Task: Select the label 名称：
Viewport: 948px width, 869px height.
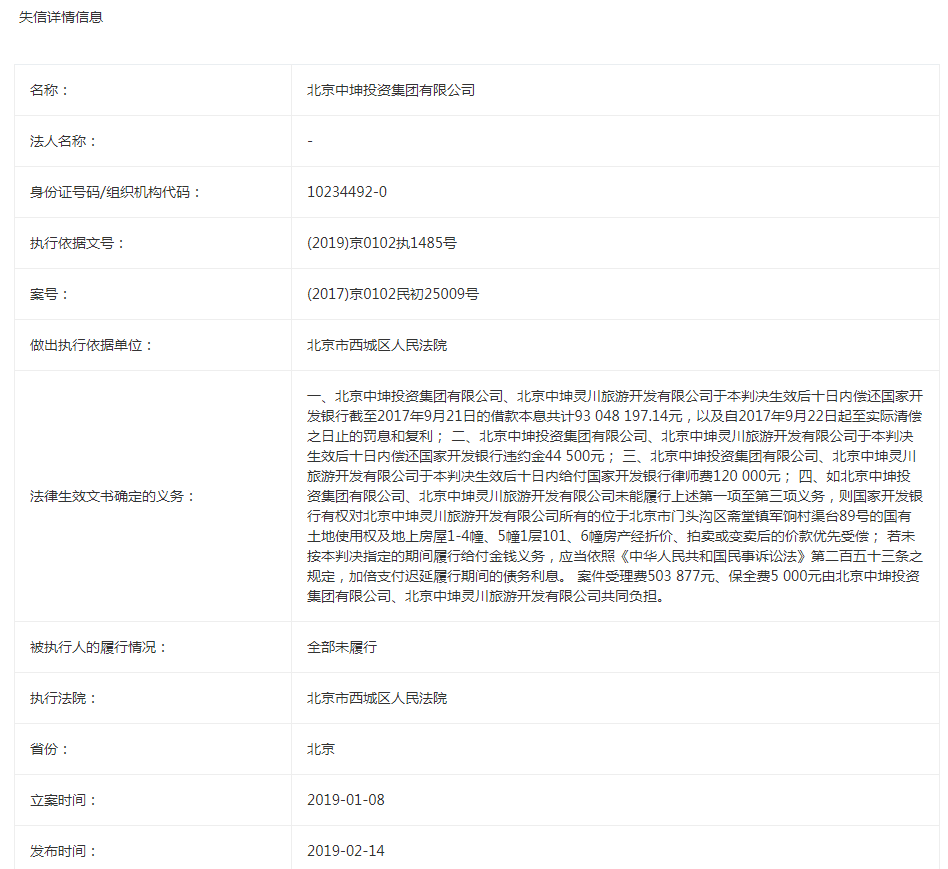Action: click(x=50, y=90)
